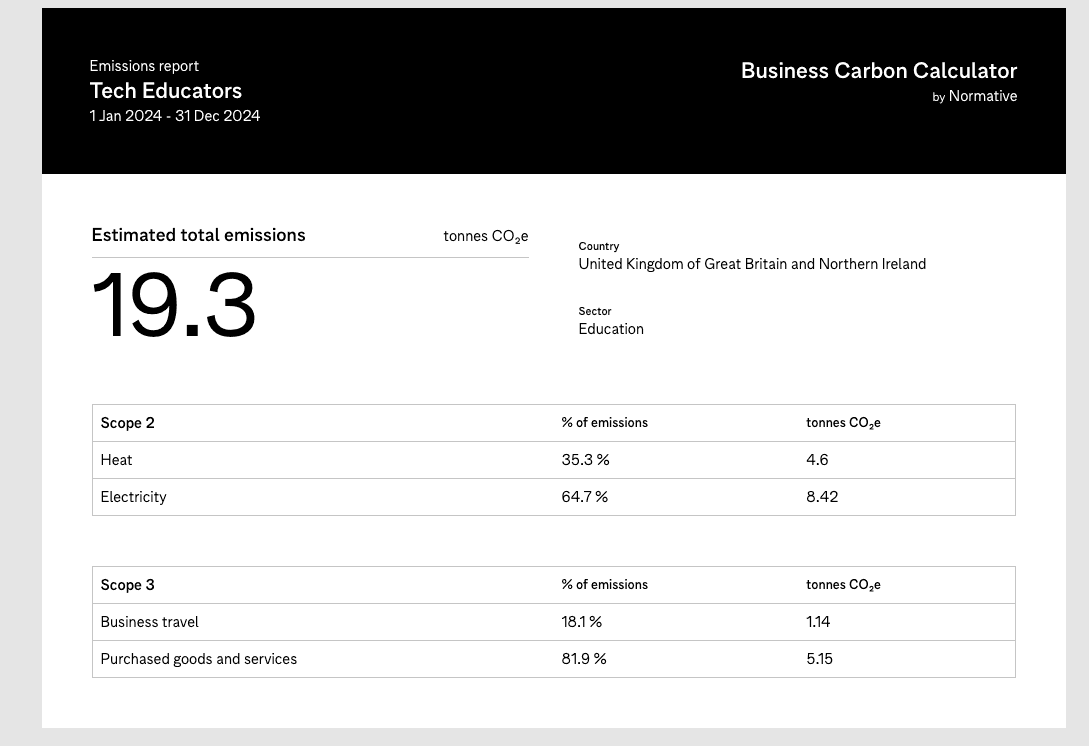Screen dimensions: 1089x746
Task: Click the date range '1 Jan 2024 - 31 Dec 2024'
Action: 174,115
